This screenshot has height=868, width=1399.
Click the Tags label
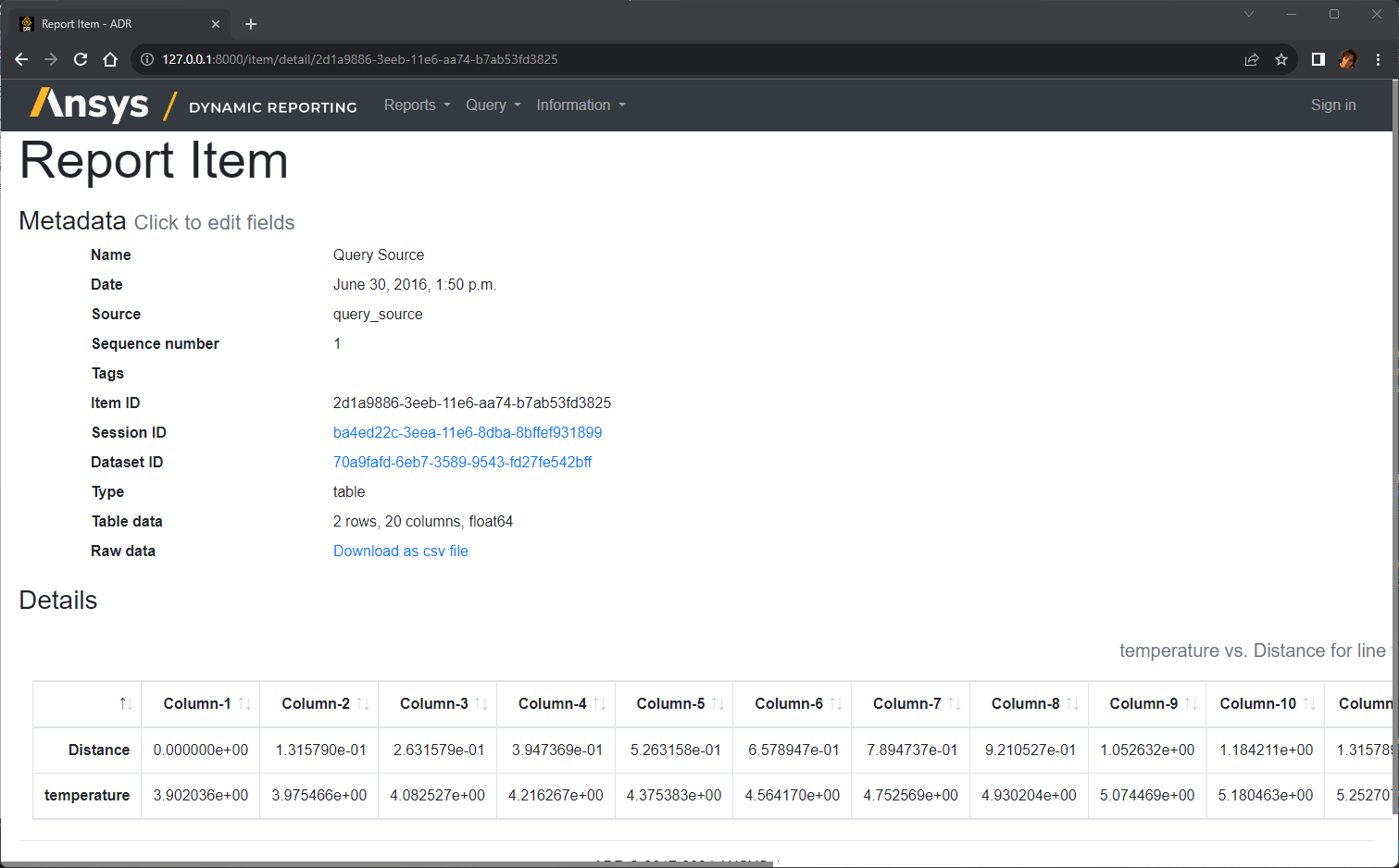tap(107, 373)
